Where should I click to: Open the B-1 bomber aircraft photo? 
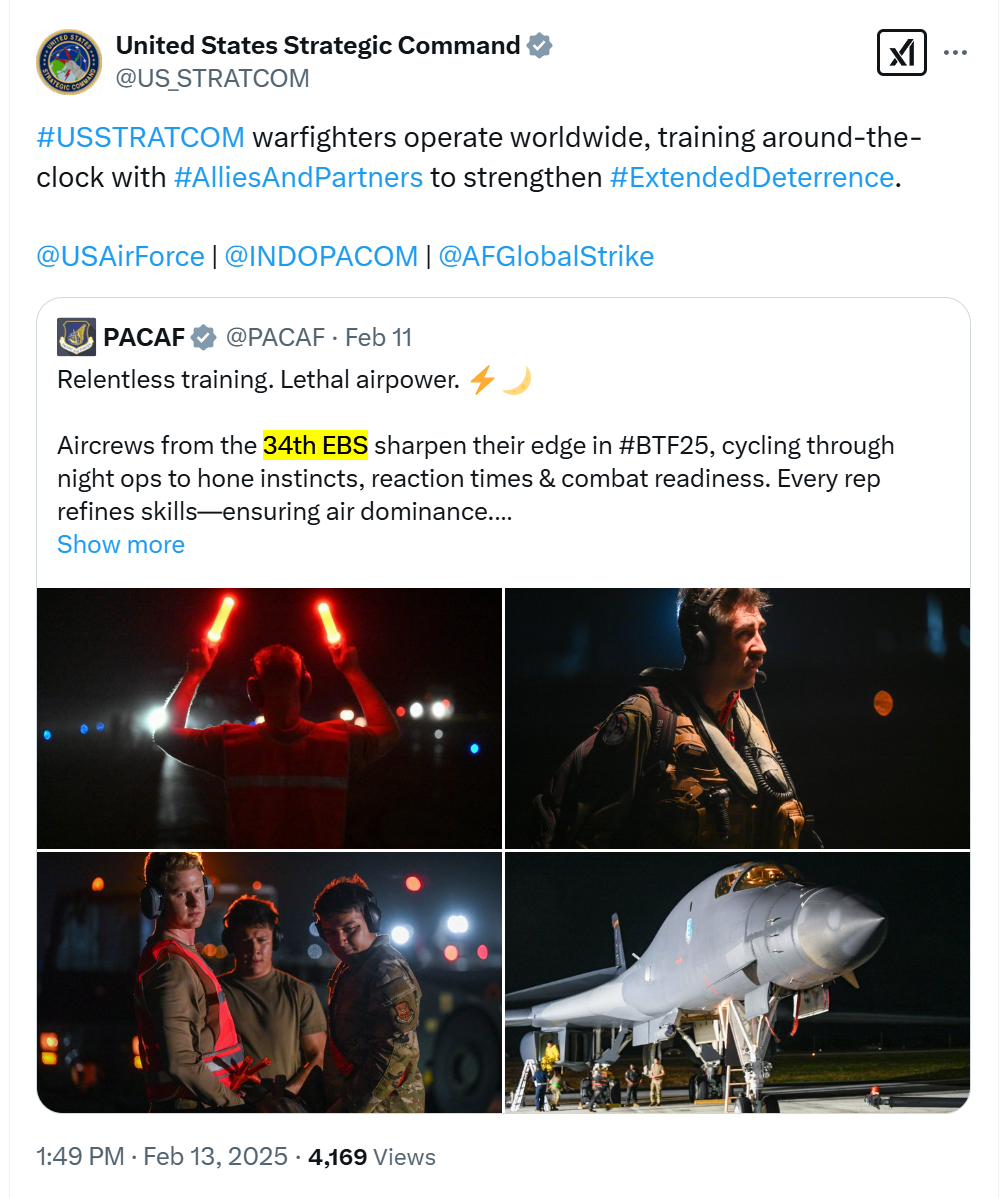738,983
